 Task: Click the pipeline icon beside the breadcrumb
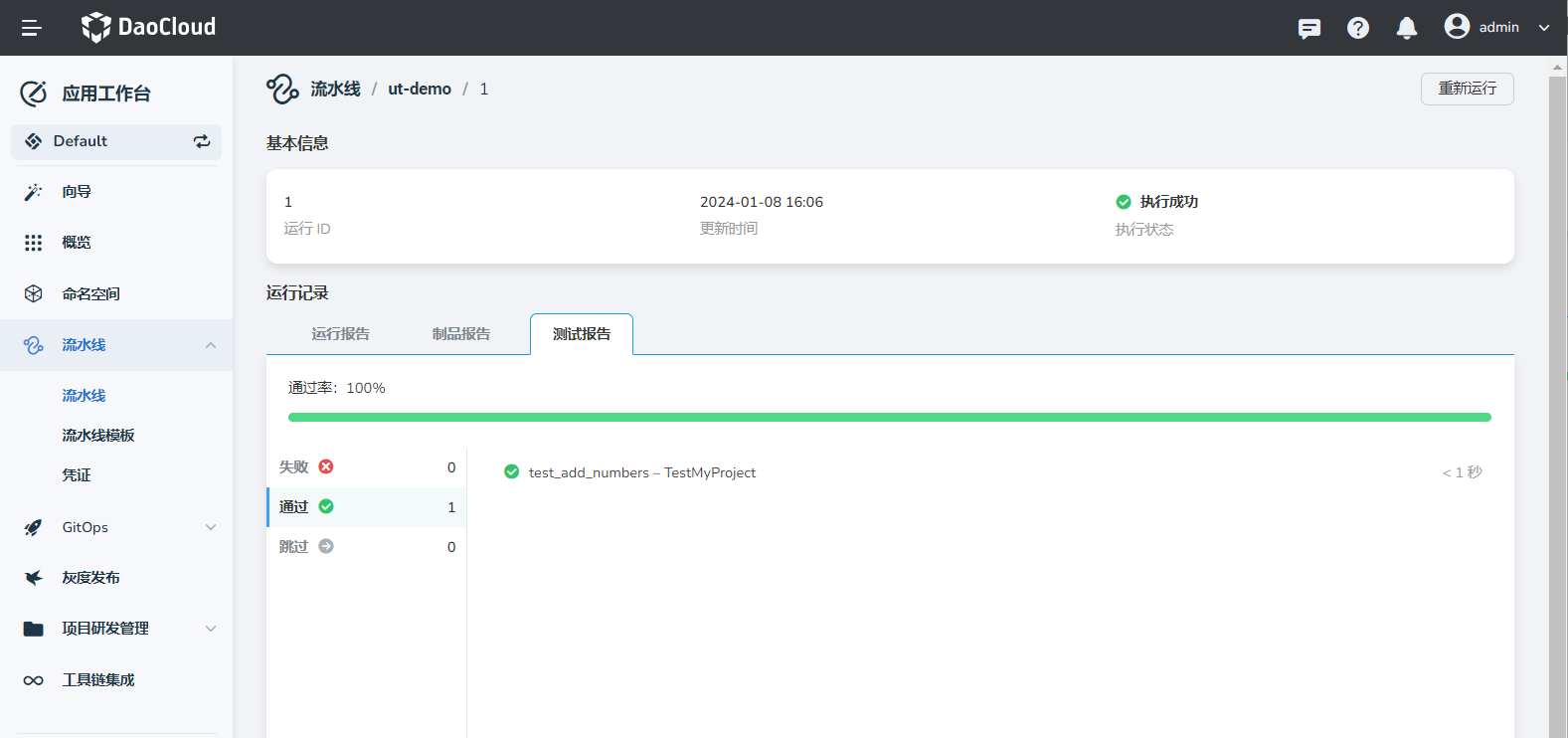[282, 90]
